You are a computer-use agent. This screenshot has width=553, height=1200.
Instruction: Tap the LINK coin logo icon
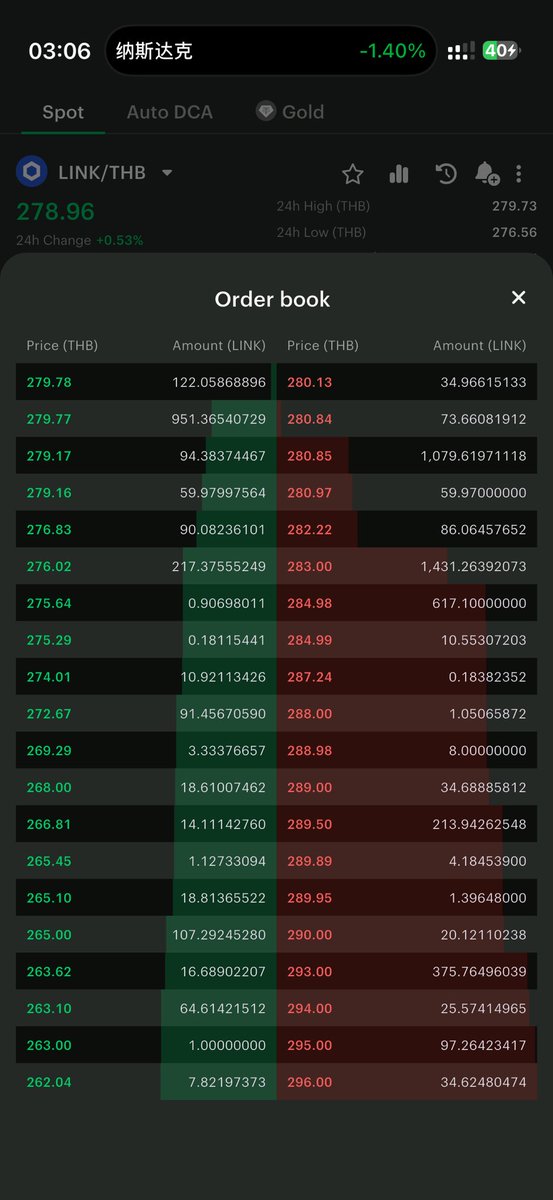coord(32,172)
